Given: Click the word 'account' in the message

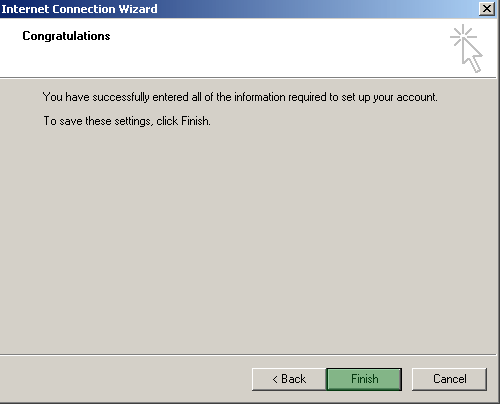Looking at the screenshot, I should click(416, 97).
